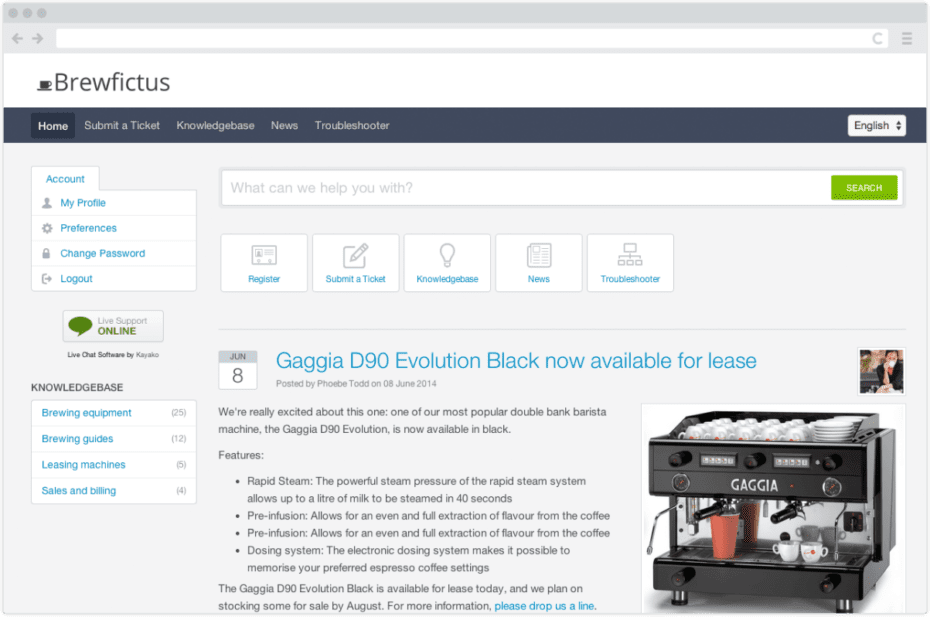Click the (4) count beside Sales and billing
Screen dimensions: 930x620
coord(181,491)
